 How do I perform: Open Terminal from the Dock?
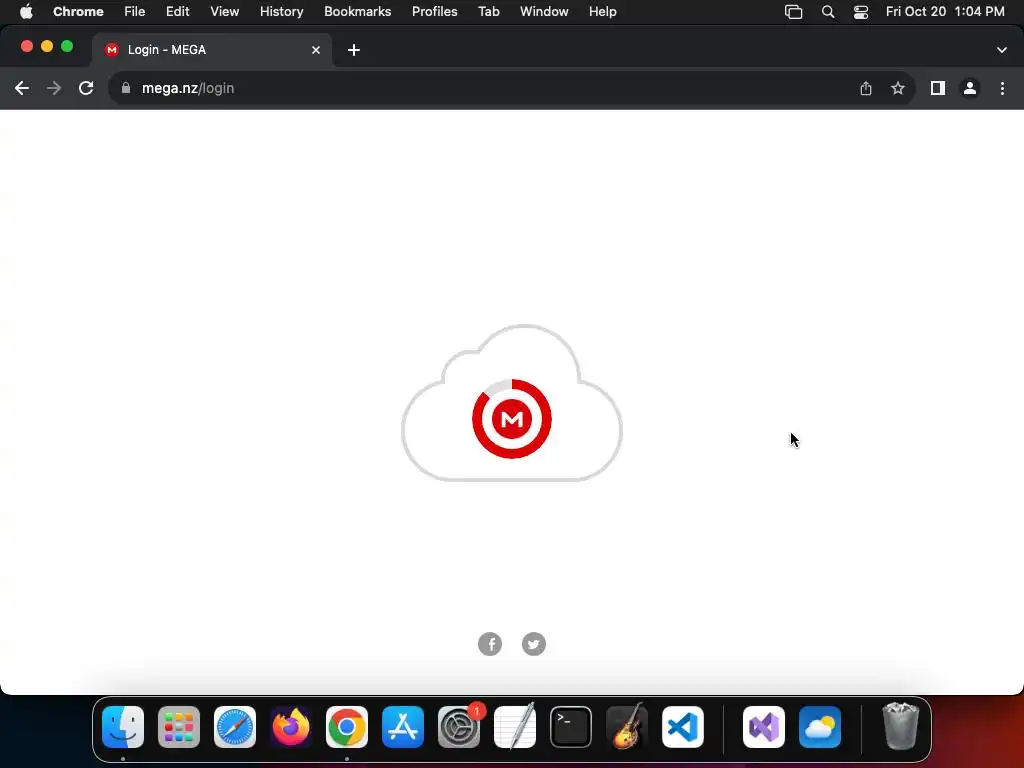click(571, 727)
